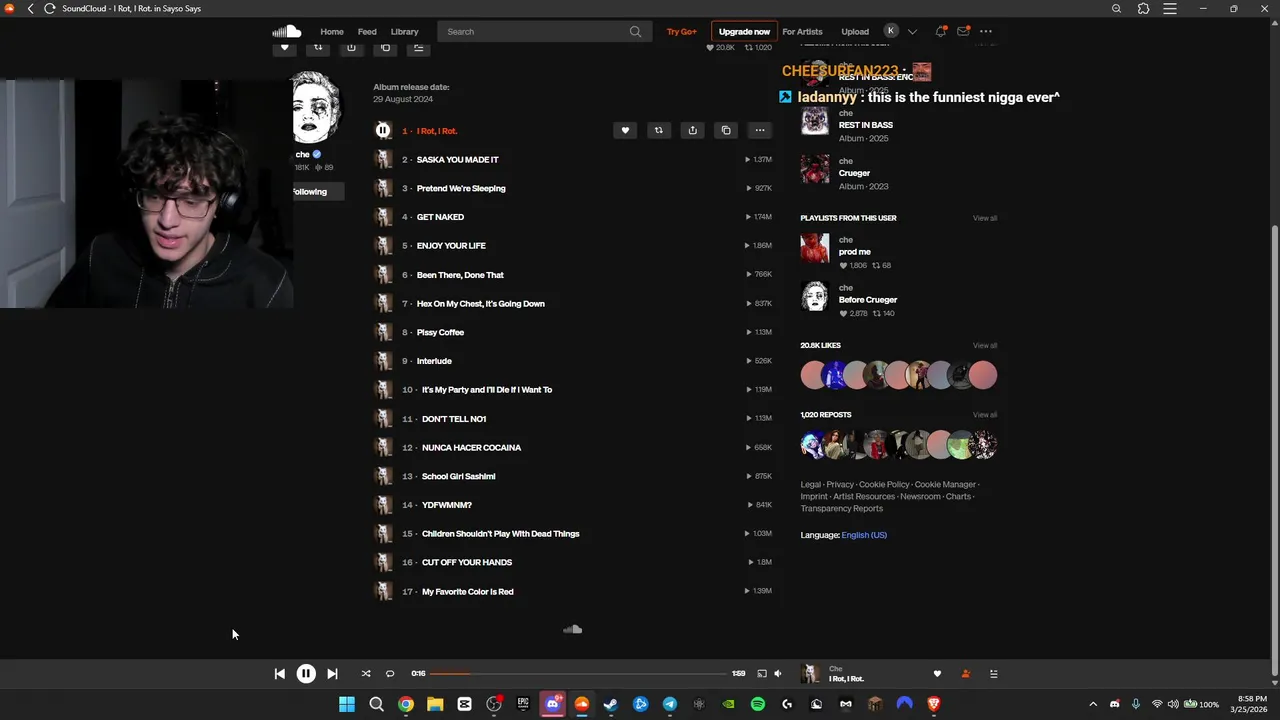Click the browser zoom magnifier icon
Image resolution: width=1280 pixels, height=720 pixels.
click(x=1117, y=8)
